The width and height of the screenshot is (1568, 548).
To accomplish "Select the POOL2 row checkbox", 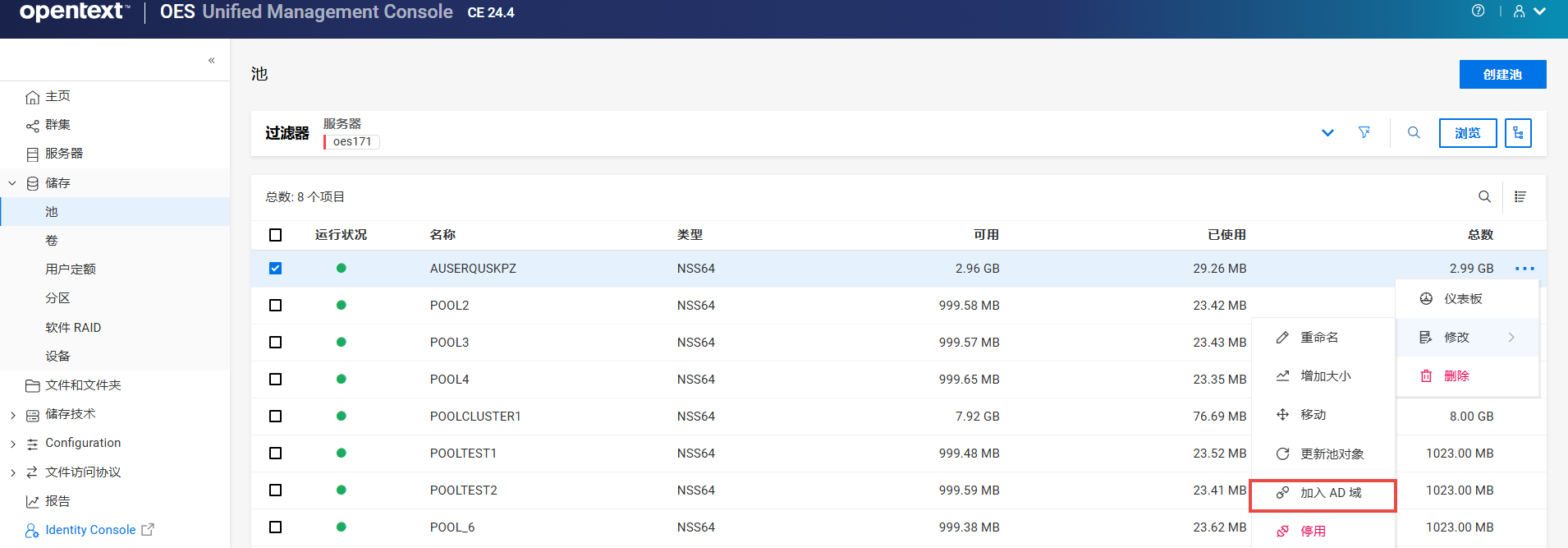I will [x=275, y=306].
